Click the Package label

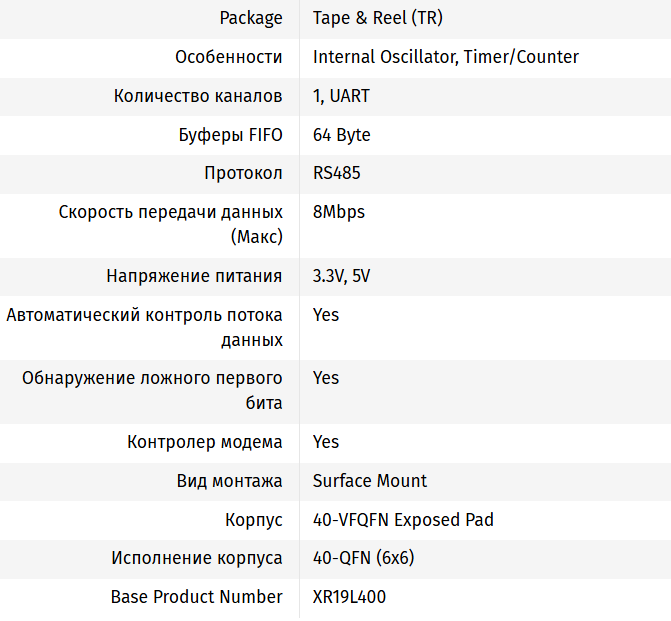[251, 18]
